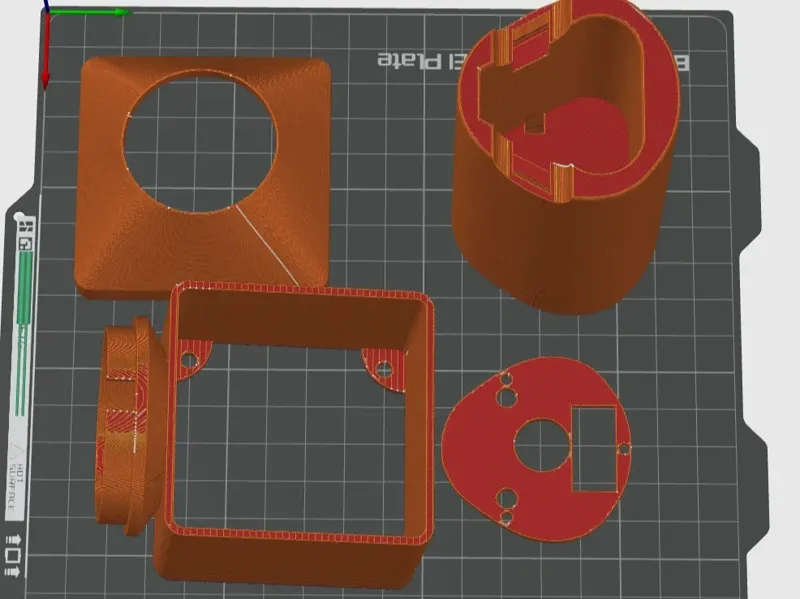This screenshot has height=599, width=800.
Task: Click the green purge line strip
Action: pyautogui.click(x=23, y=332)
